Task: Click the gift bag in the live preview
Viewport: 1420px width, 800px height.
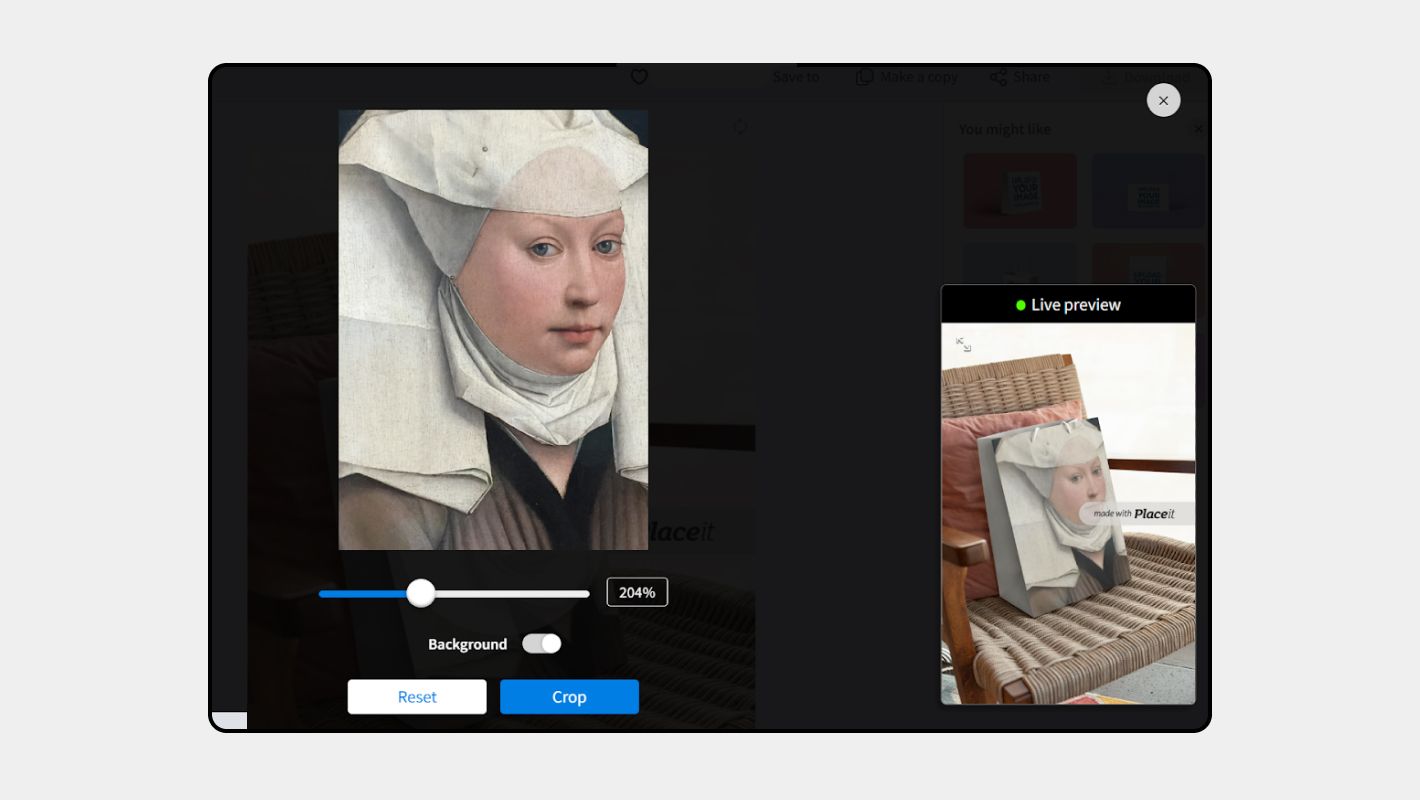Action: 1050,520
